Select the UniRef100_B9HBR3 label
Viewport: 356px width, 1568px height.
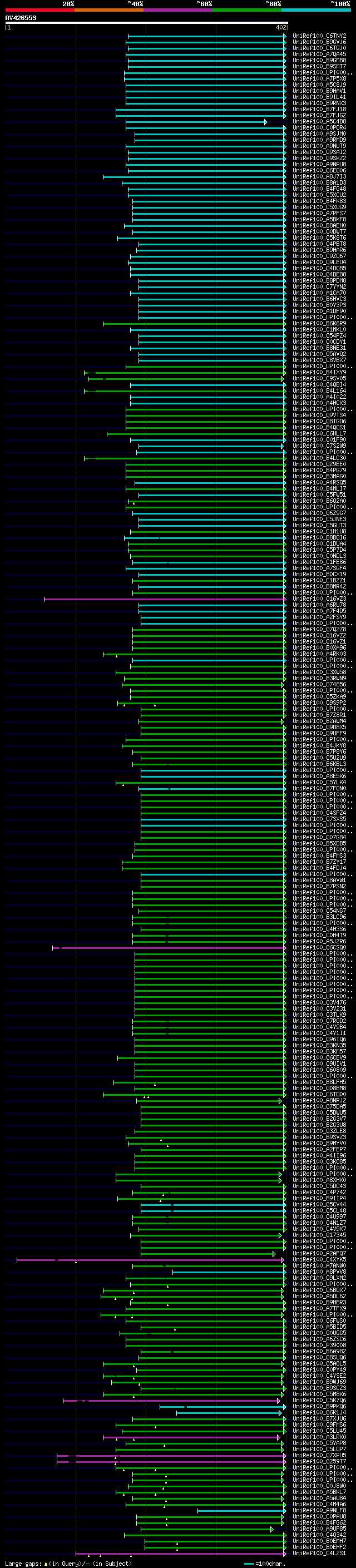[319, 1302]
